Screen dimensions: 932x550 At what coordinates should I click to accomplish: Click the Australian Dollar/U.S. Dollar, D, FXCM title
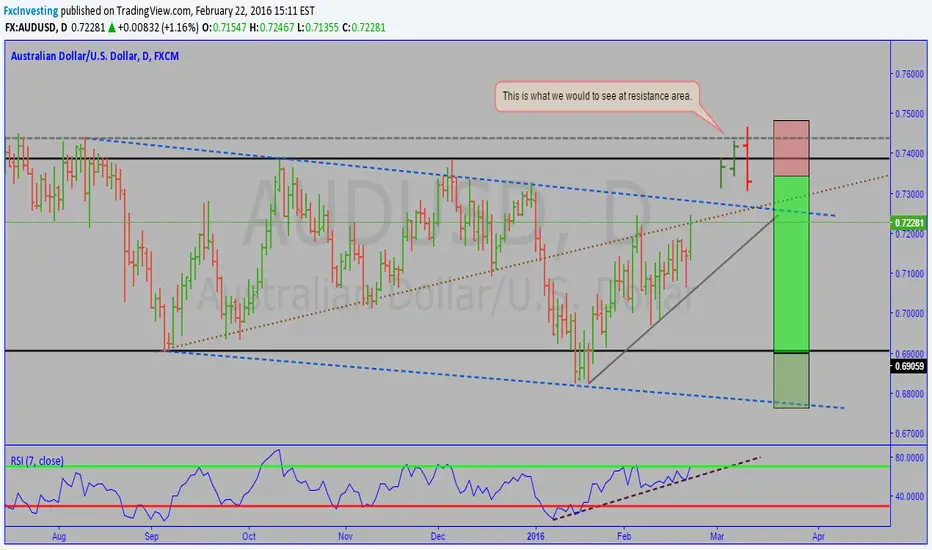(x=95, y=56)
